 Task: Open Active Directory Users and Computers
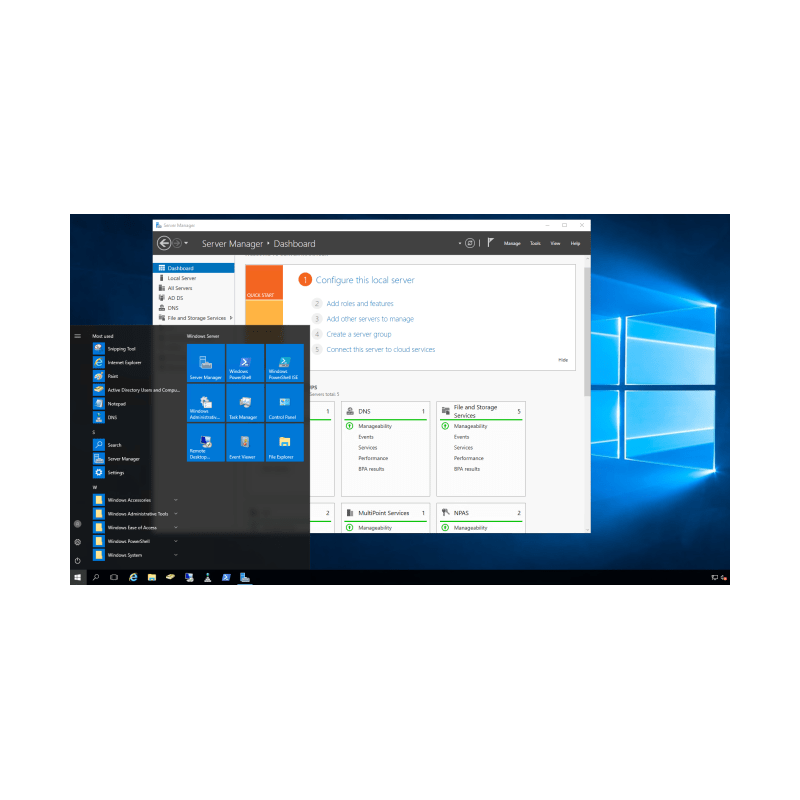click(x=142, y=389)
